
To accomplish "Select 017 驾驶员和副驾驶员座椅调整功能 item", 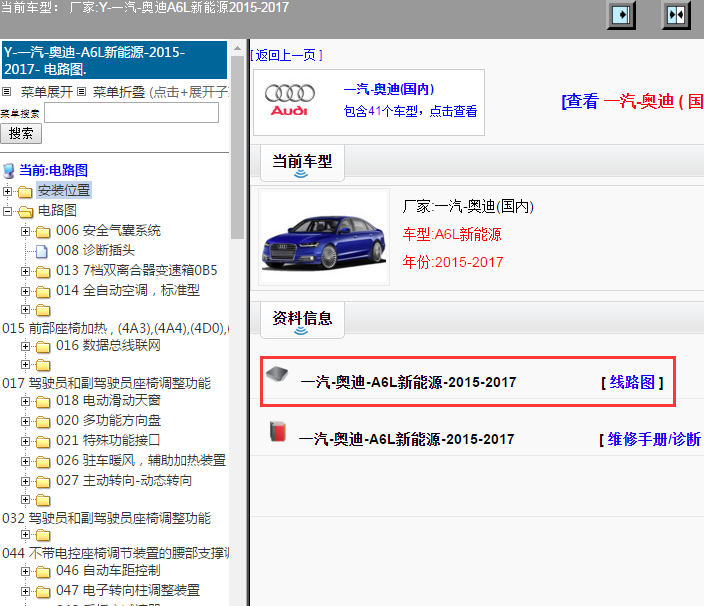I will tap(106, 383).
